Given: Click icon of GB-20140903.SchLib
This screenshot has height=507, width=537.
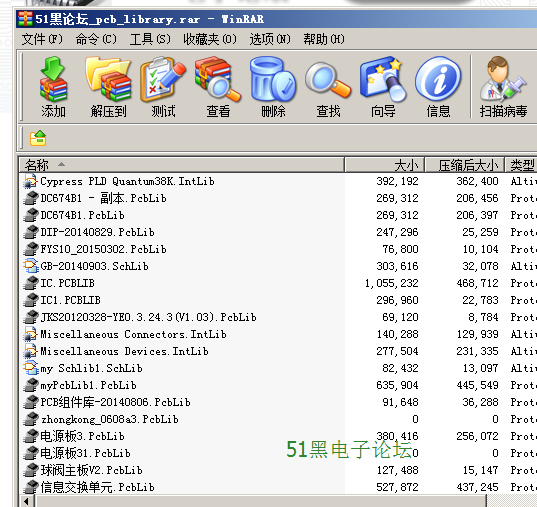Looking at the screenshot, I should tap(30, 266).
